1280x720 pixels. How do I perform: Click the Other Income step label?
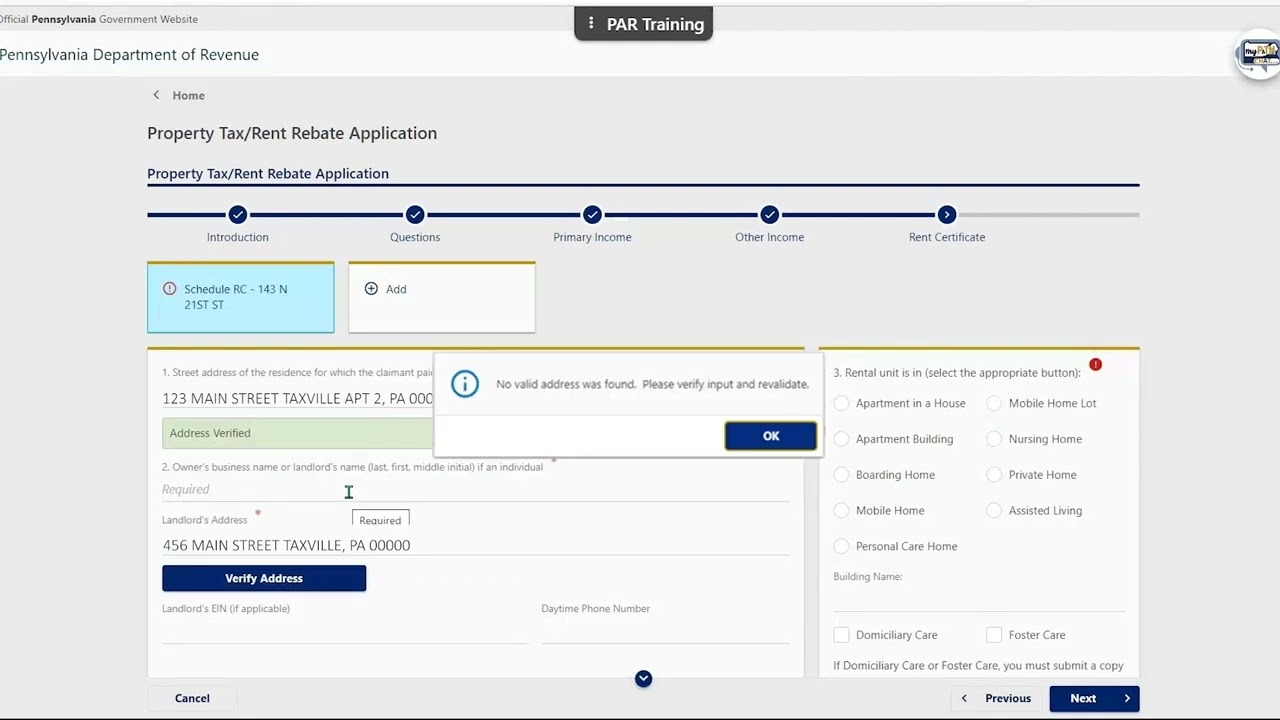(x=769, y=237)
